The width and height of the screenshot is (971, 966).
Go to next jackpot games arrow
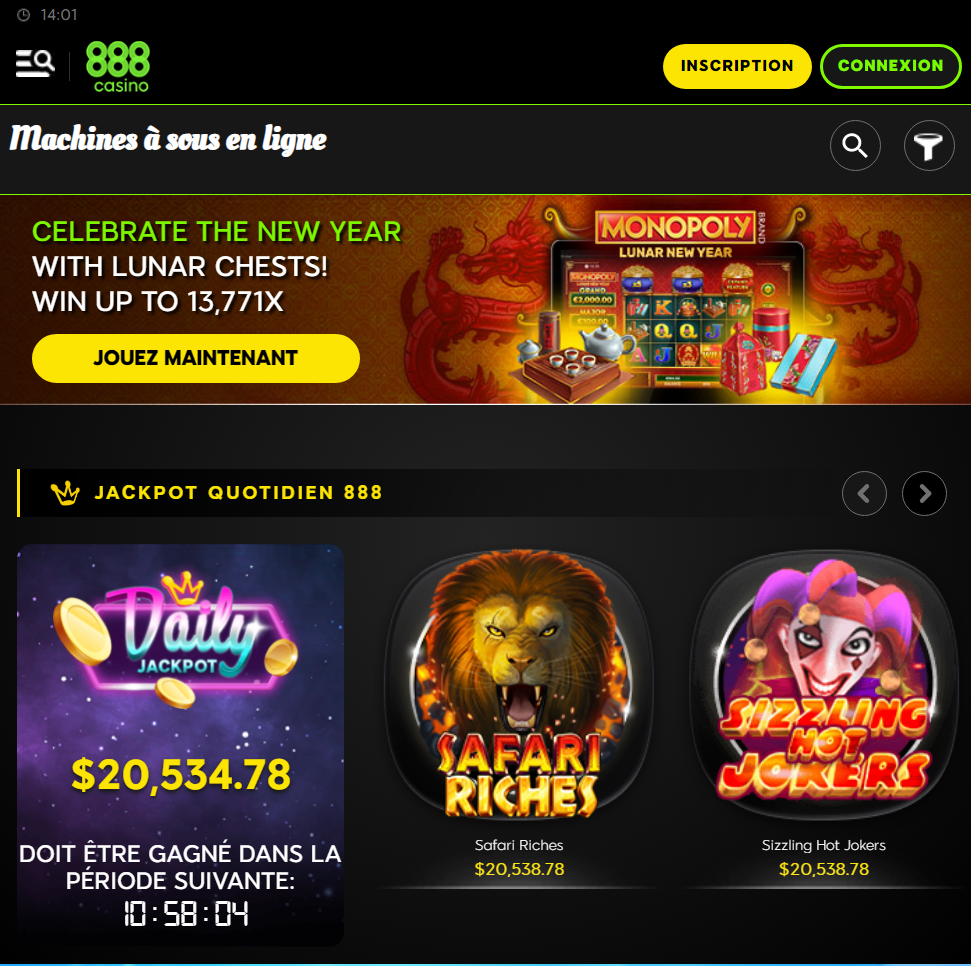click(924, 494)
